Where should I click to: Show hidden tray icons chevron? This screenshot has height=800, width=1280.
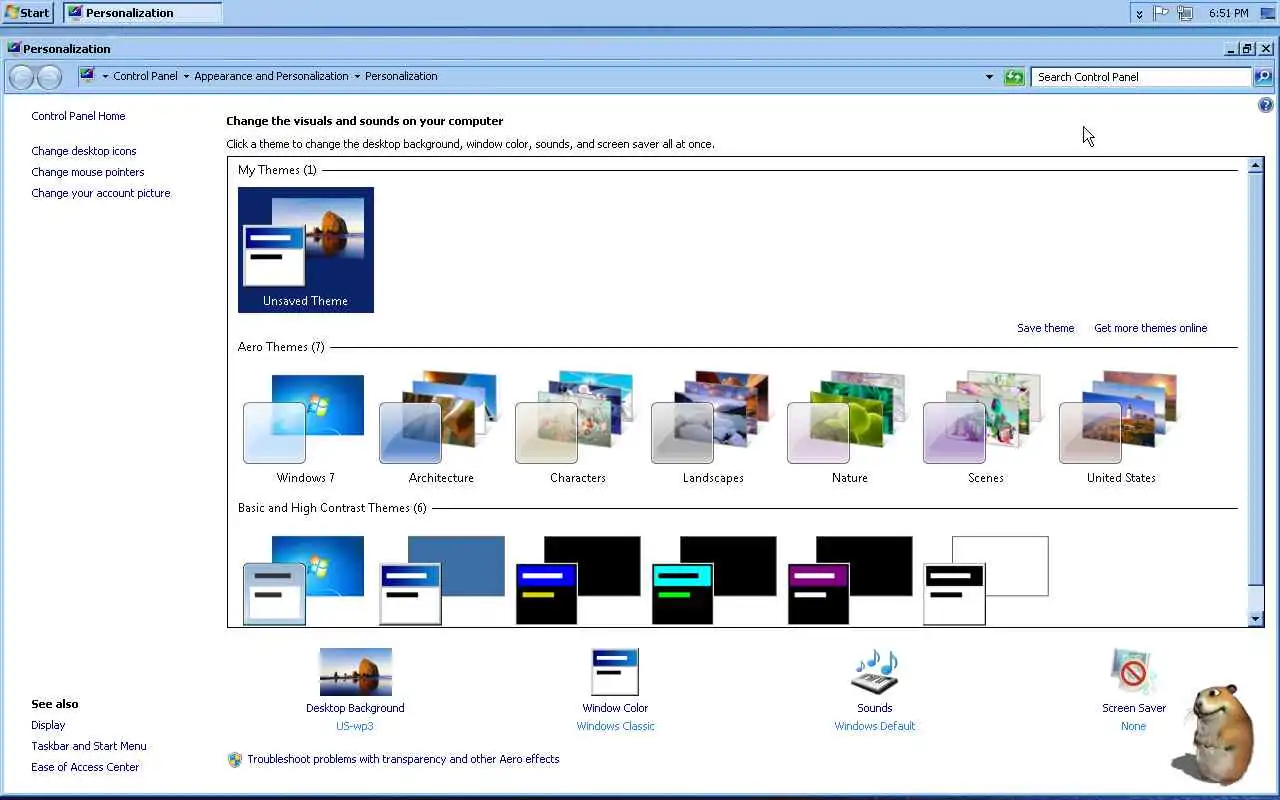(1139, 13)
